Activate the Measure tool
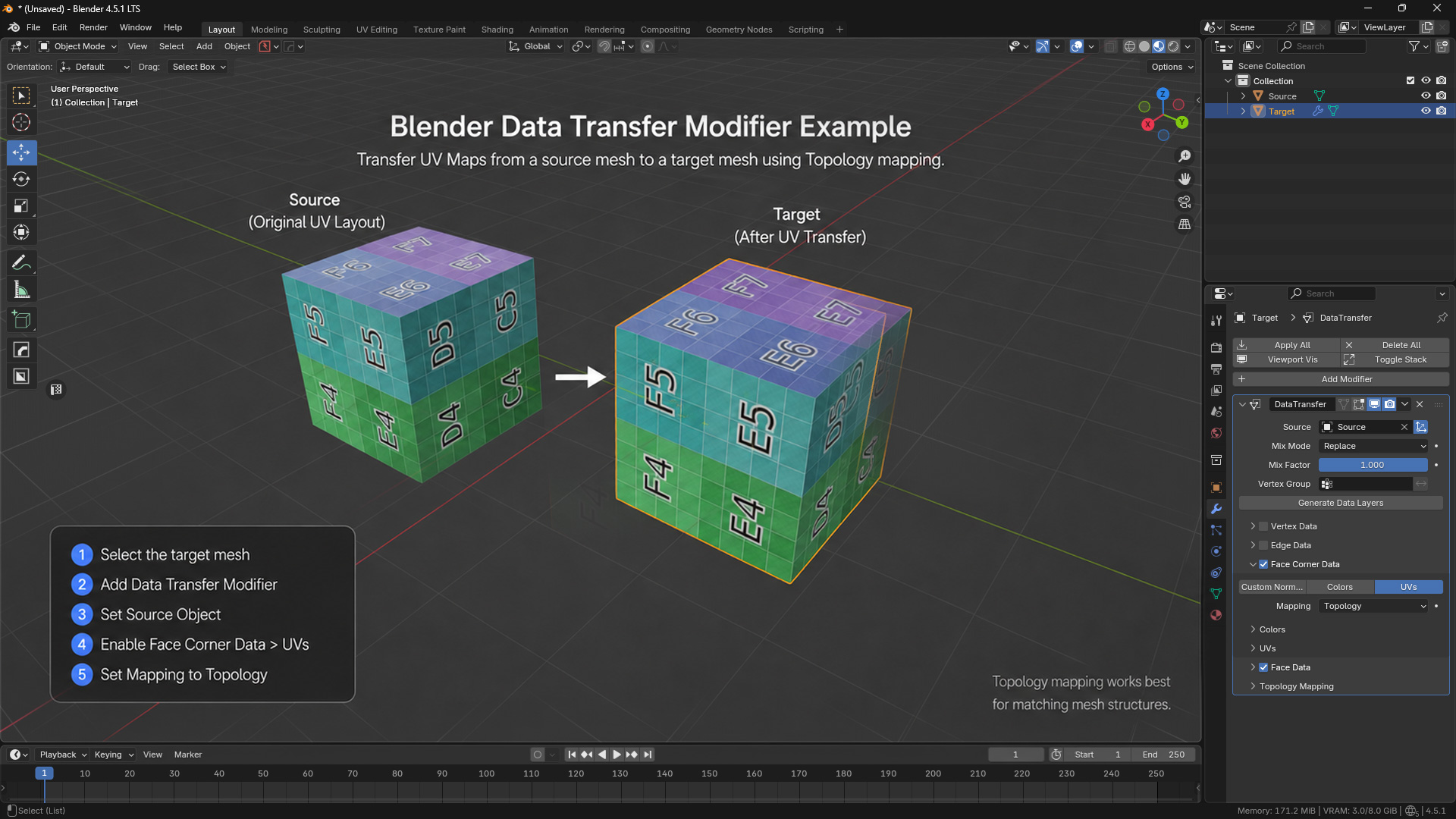This screenshot has width=1456, height=819. 21,290
